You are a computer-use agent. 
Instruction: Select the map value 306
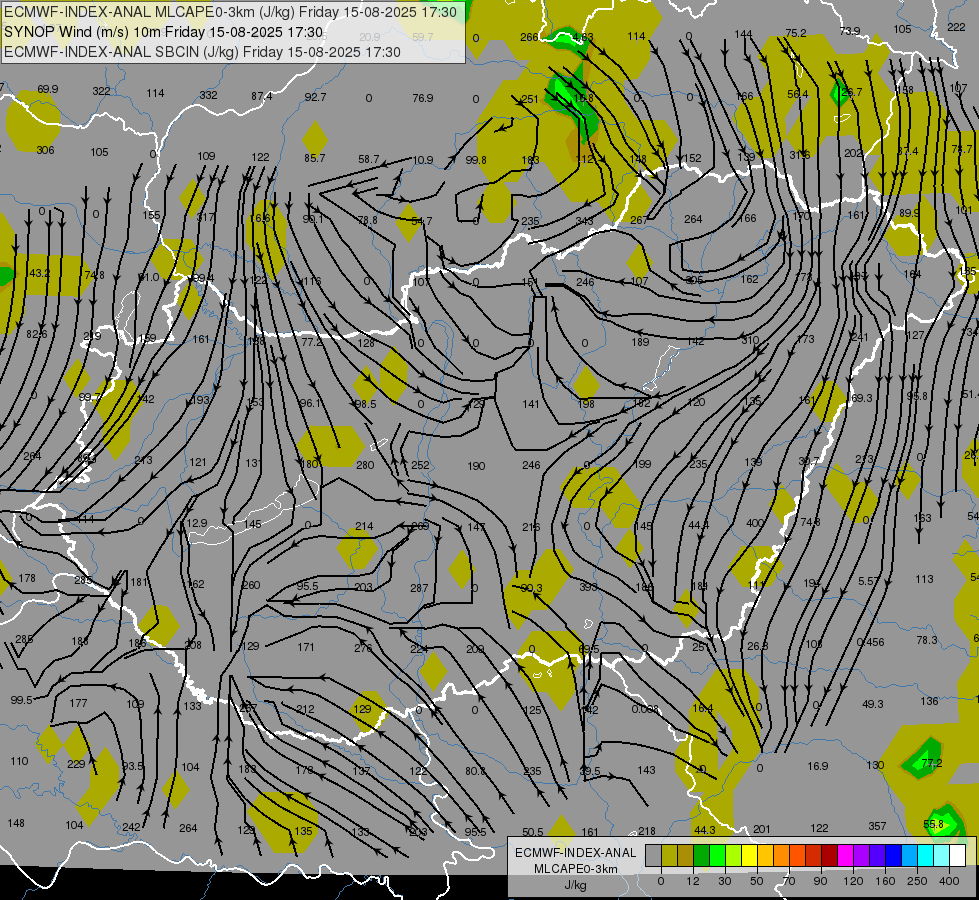[45, 150]
